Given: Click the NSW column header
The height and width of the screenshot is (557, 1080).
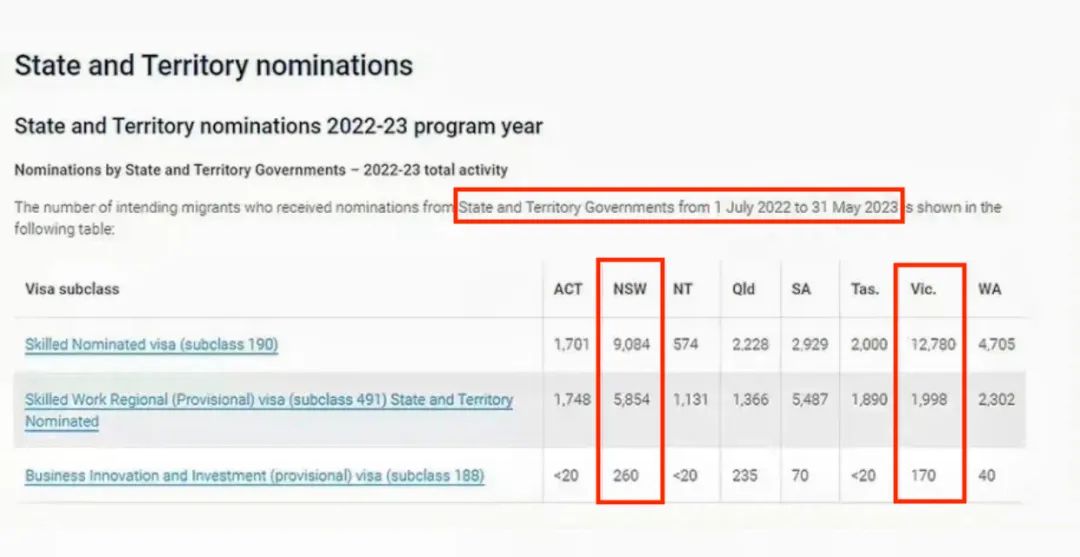Looking at the screenshot, I should (x=630, y=289).
